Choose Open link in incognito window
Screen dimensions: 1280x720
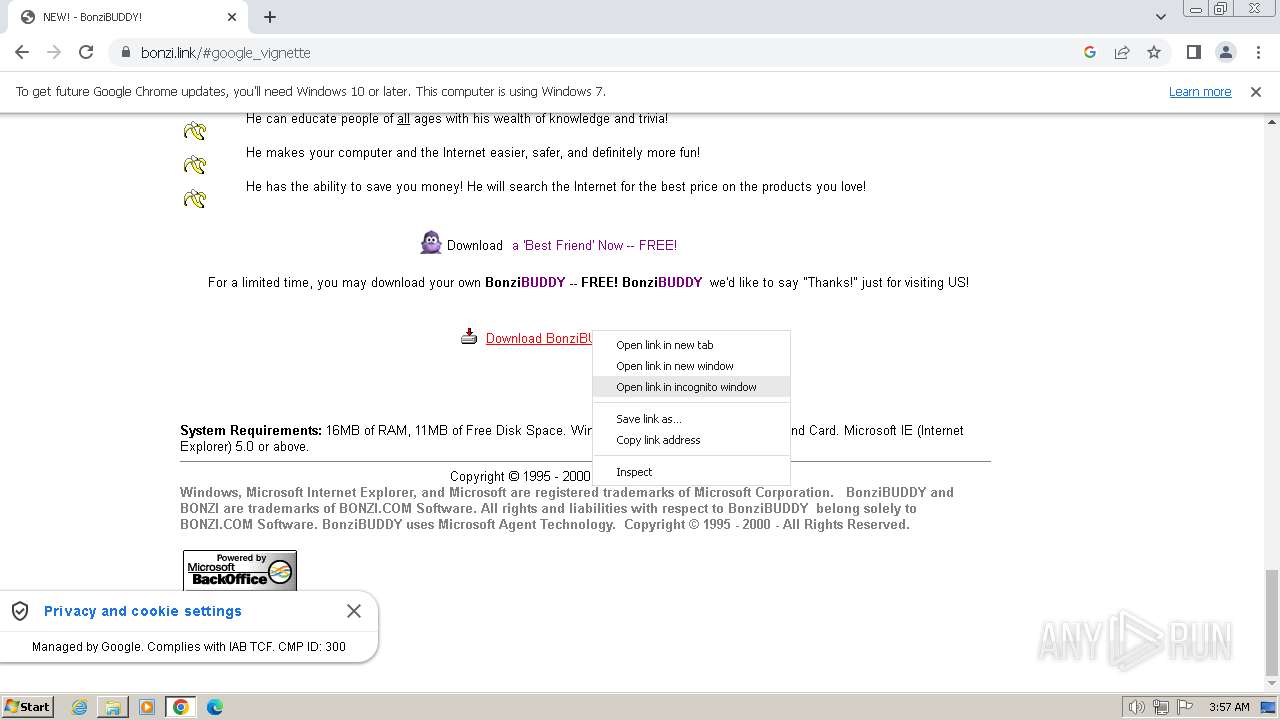(691, 387)
